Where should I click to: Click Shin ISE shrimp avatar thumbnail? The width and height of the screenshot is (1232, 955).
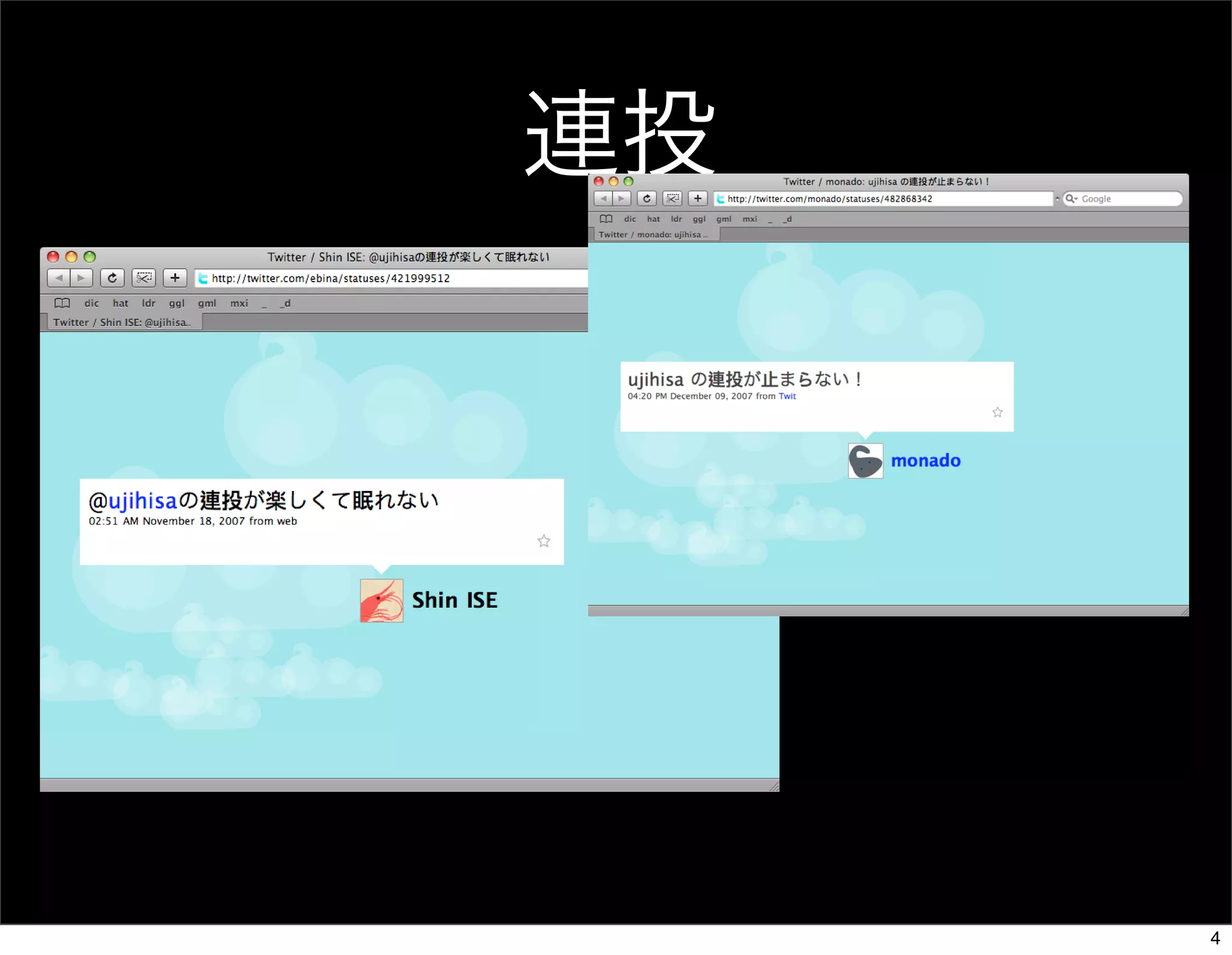tap(381, 601)
